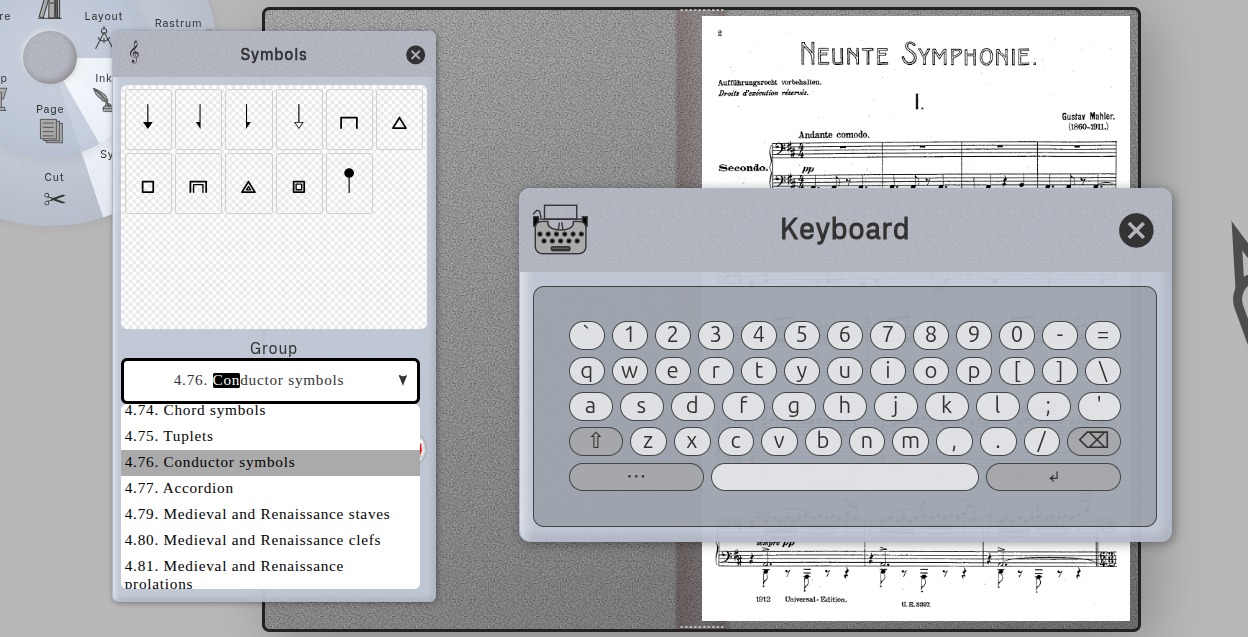This screenshot has height=637, width=1248.
Task: Tap the g key on virtual keyboard
Action: 794,406
